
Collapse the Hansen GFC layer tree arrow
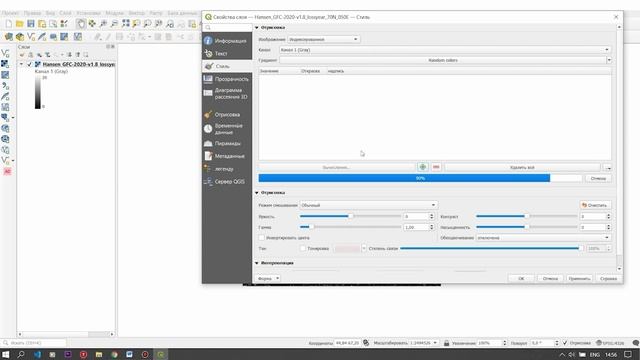pyautogui.click(x=21, y=64)
